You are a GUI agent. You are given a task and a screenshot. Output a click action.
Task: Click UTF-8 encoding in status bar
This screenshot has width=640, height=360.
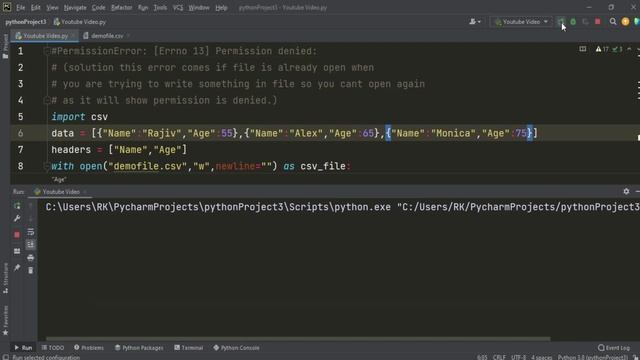[518, 357]
